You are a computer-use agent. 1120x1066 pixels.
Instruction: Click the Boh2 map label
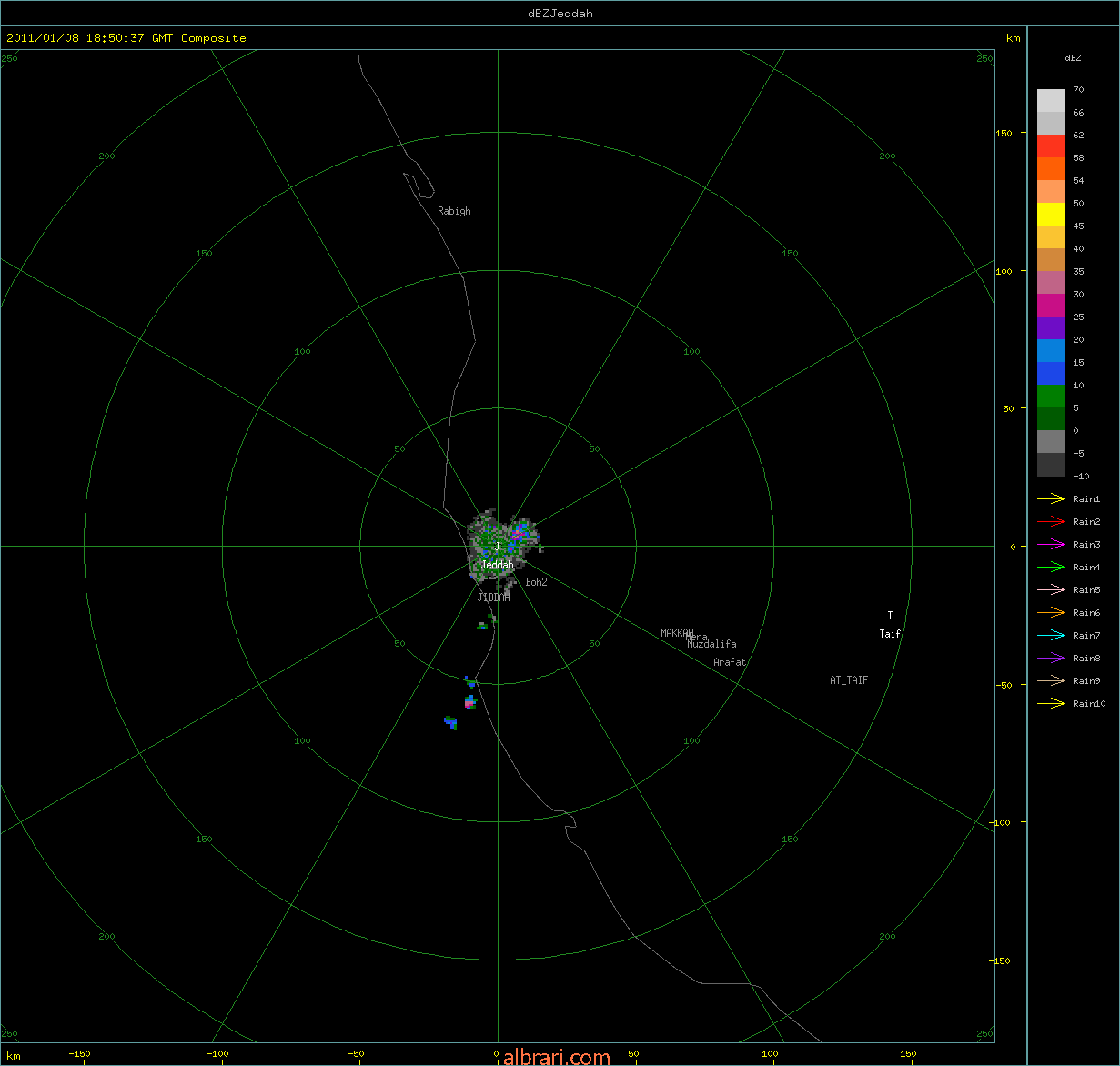pos(536,582)
